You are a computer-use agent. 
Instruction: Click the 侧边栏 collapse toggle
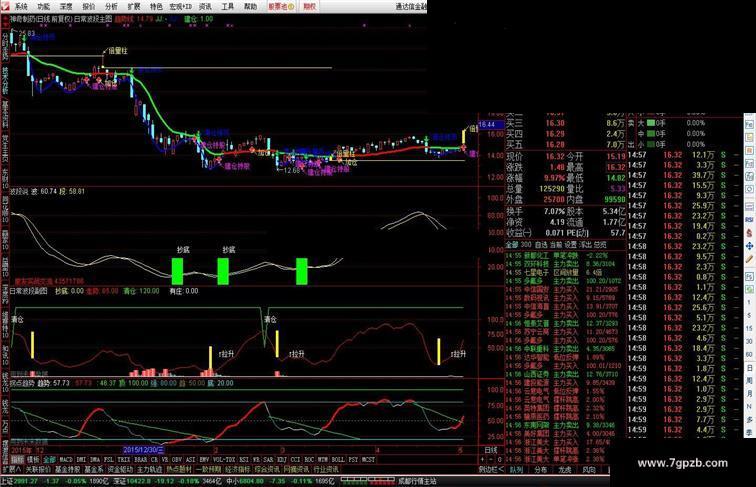[x=491, y=469]
